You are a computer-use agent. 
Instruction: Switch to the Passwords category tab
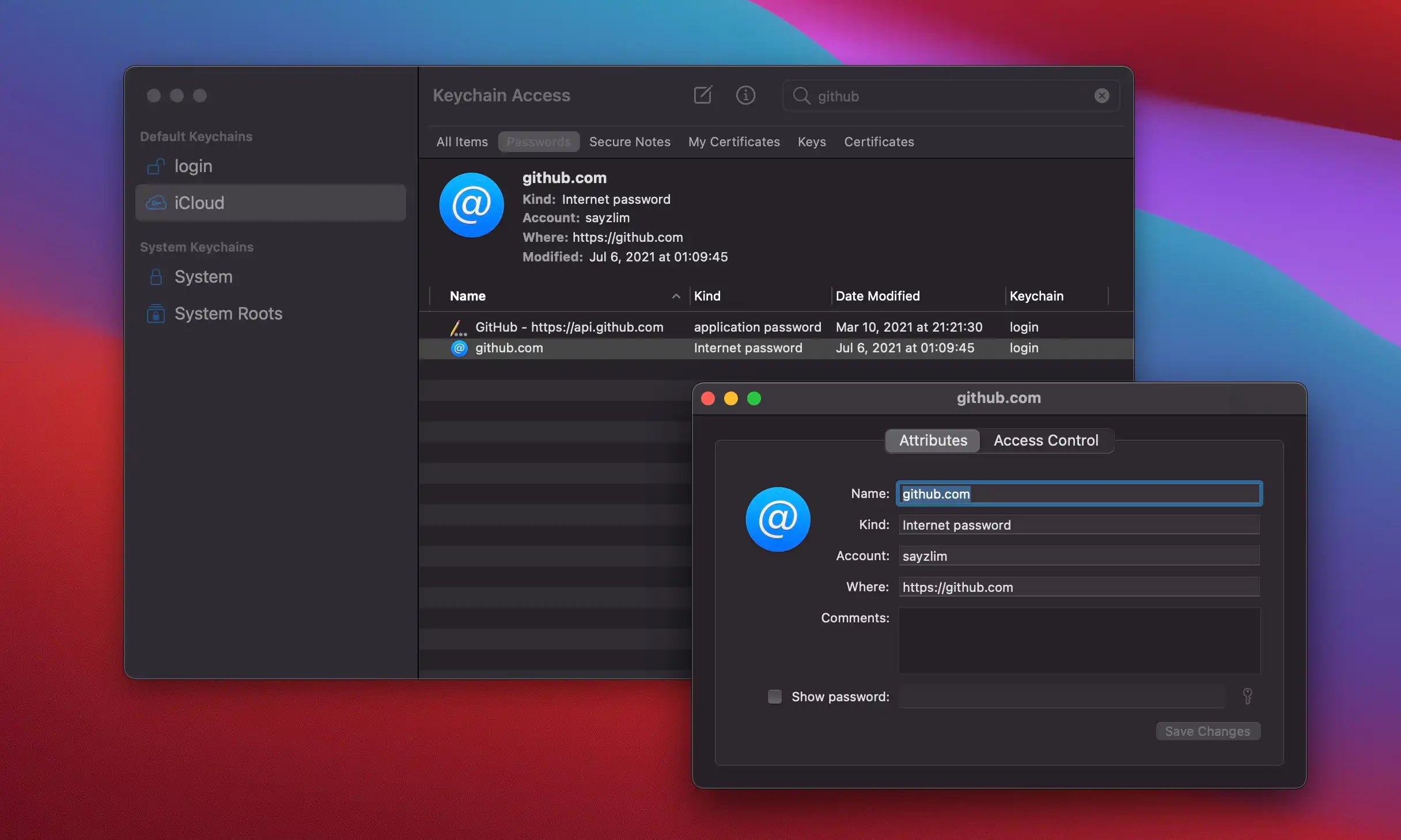click(x=539, y=142)
